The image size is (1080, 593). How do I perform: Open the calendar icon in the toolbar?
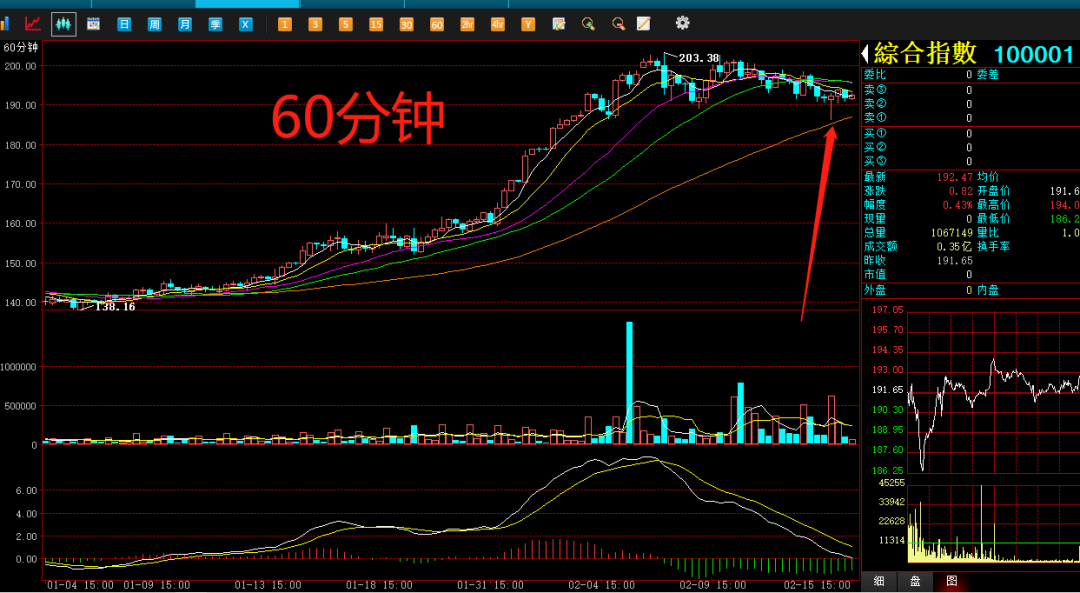pyautogui.click(x=93, y=23)
